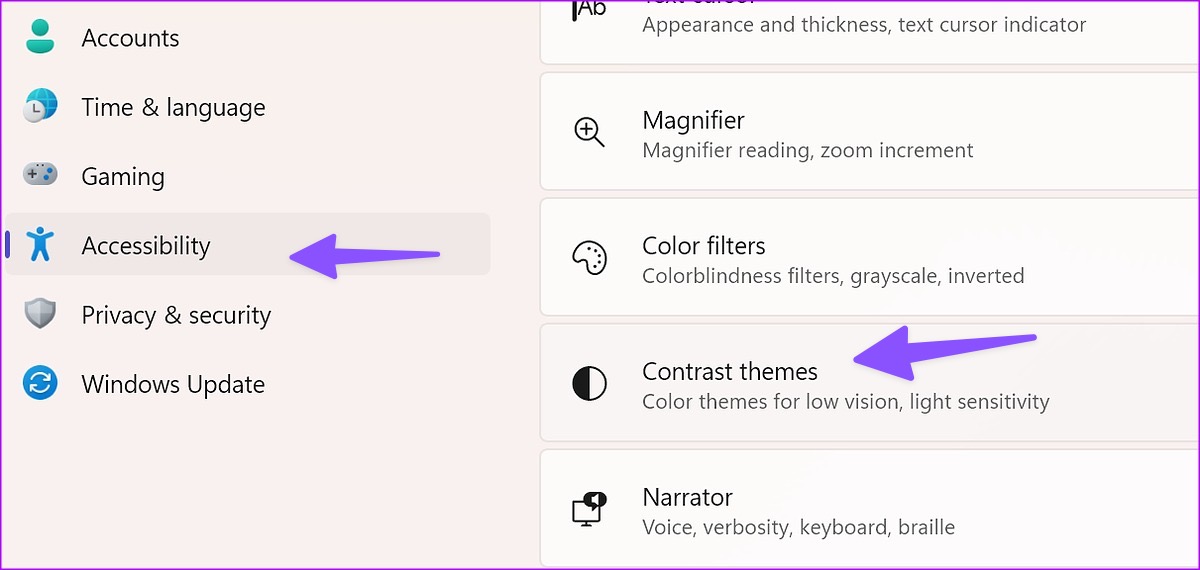Click the Narrator monitor-speaker icon
1200x570 pixels.
point(589,509)
